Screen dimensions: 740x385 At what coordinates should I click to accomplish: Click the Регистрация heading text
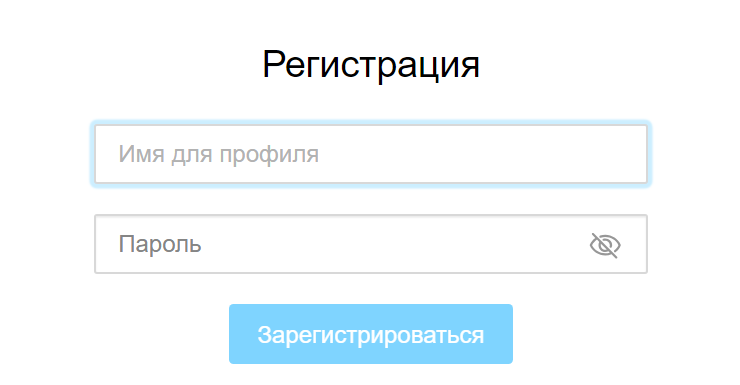tap(371, 65)
